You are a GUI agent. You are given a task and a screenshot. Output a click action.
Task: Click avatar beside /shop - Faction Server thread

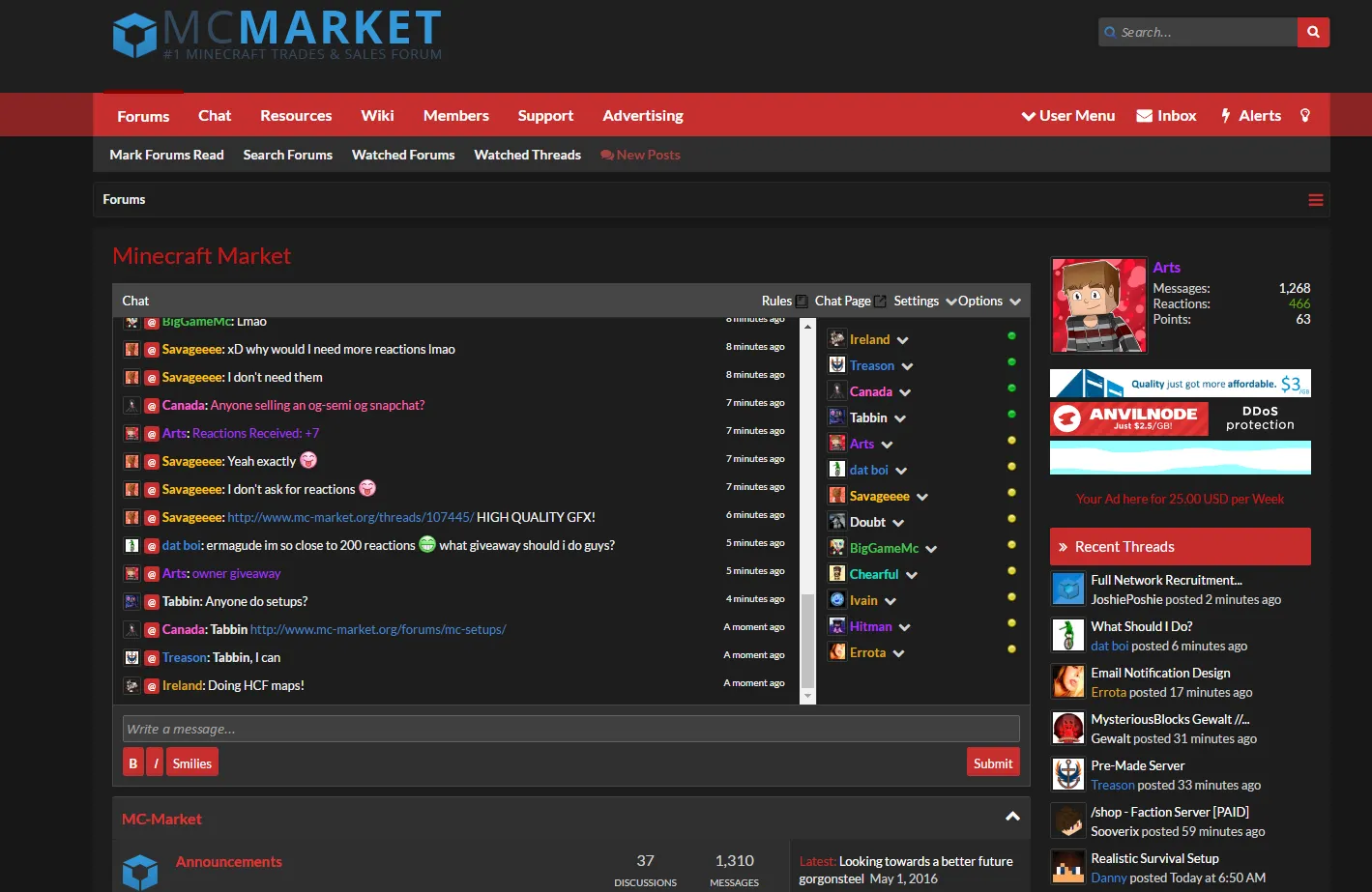[x=1068, y=820]
